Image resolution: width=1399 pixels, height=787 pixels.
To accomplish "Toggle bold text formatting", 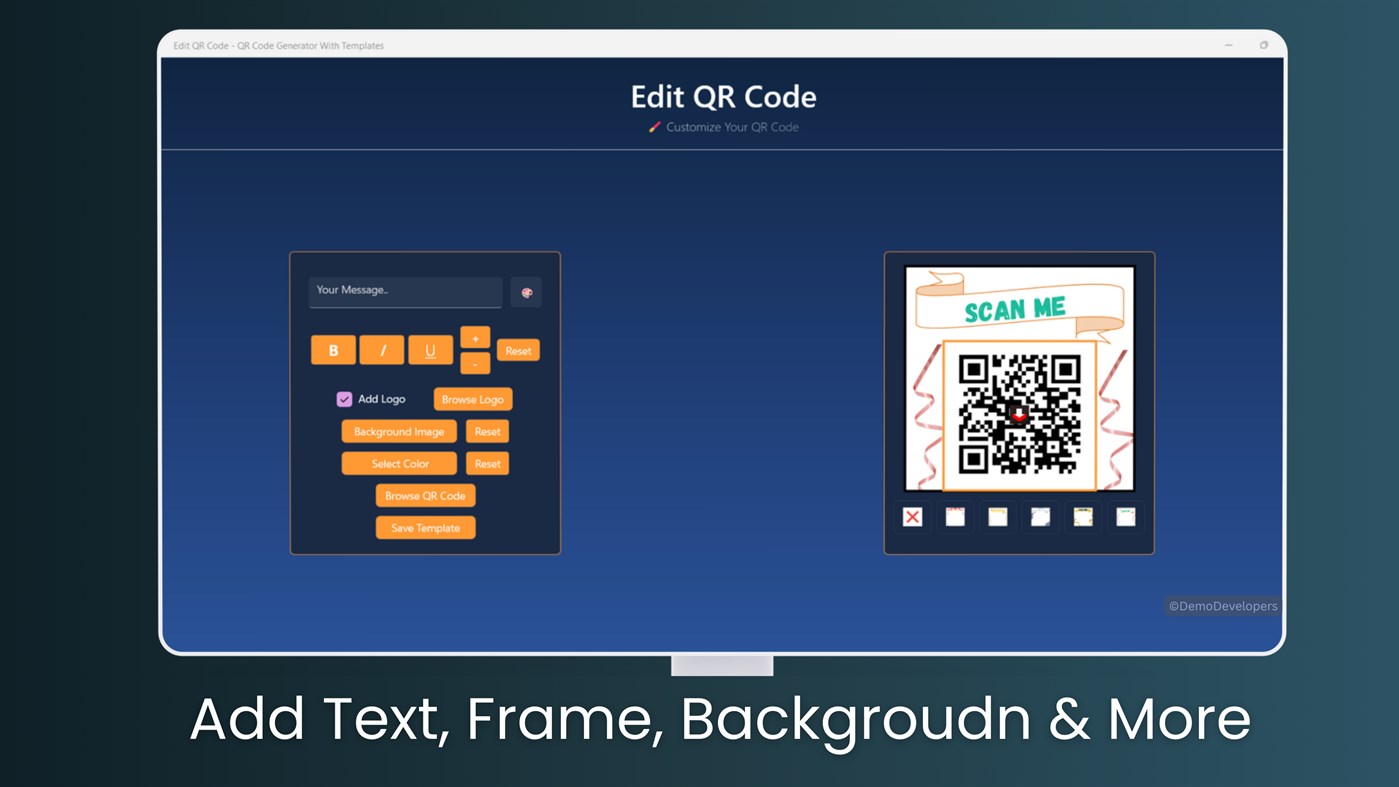I will coord(333,350).
